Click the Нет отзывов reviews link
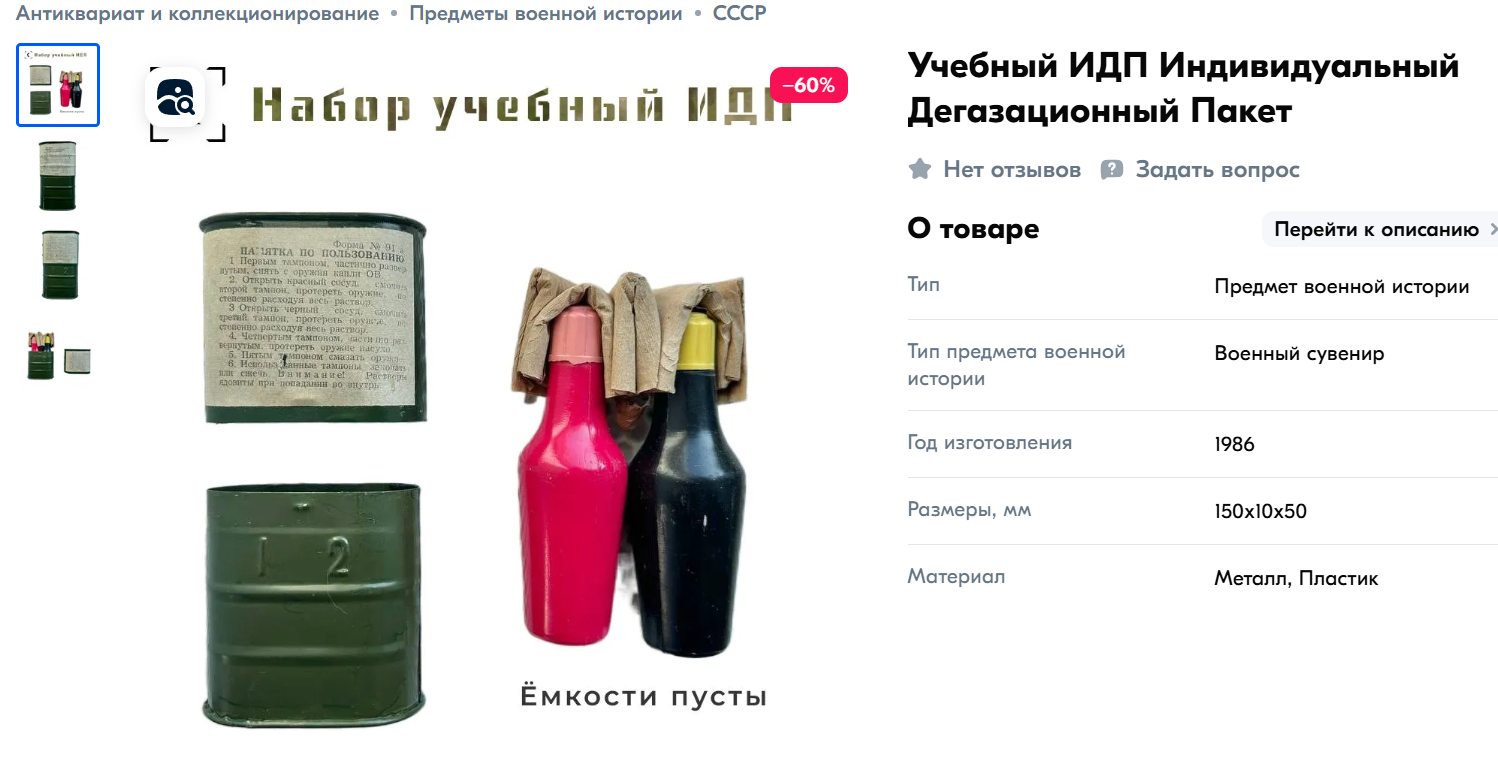The height and width of the screenshot is (784, 1498). 1012,170
